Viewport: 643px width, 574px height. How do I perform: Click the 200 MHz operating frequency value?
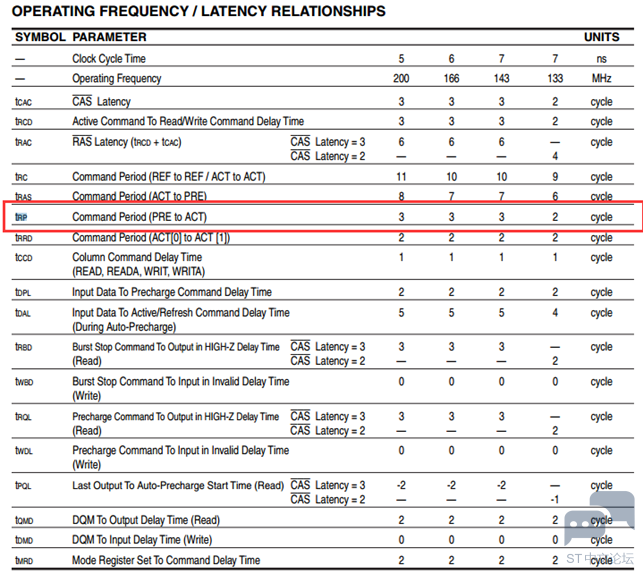tap(401, 78)
